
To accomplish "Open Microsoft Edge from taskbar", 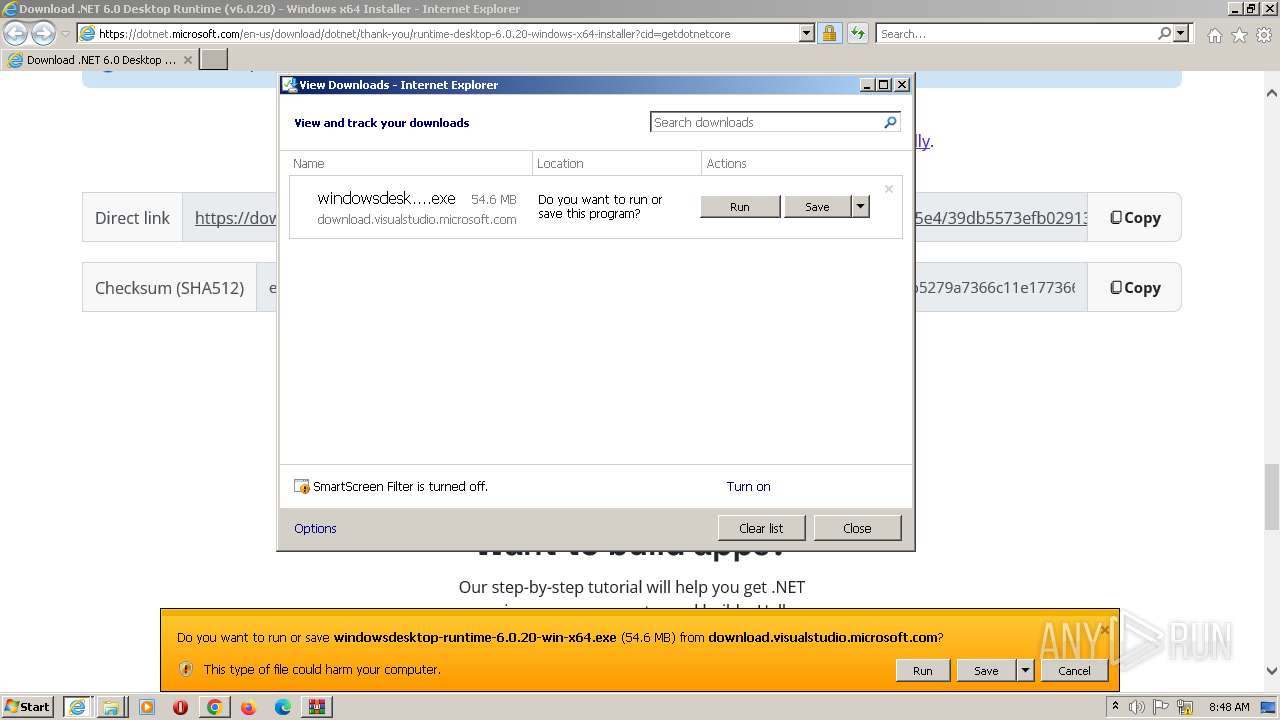I will pyautogui.click(x=283, y=707).
